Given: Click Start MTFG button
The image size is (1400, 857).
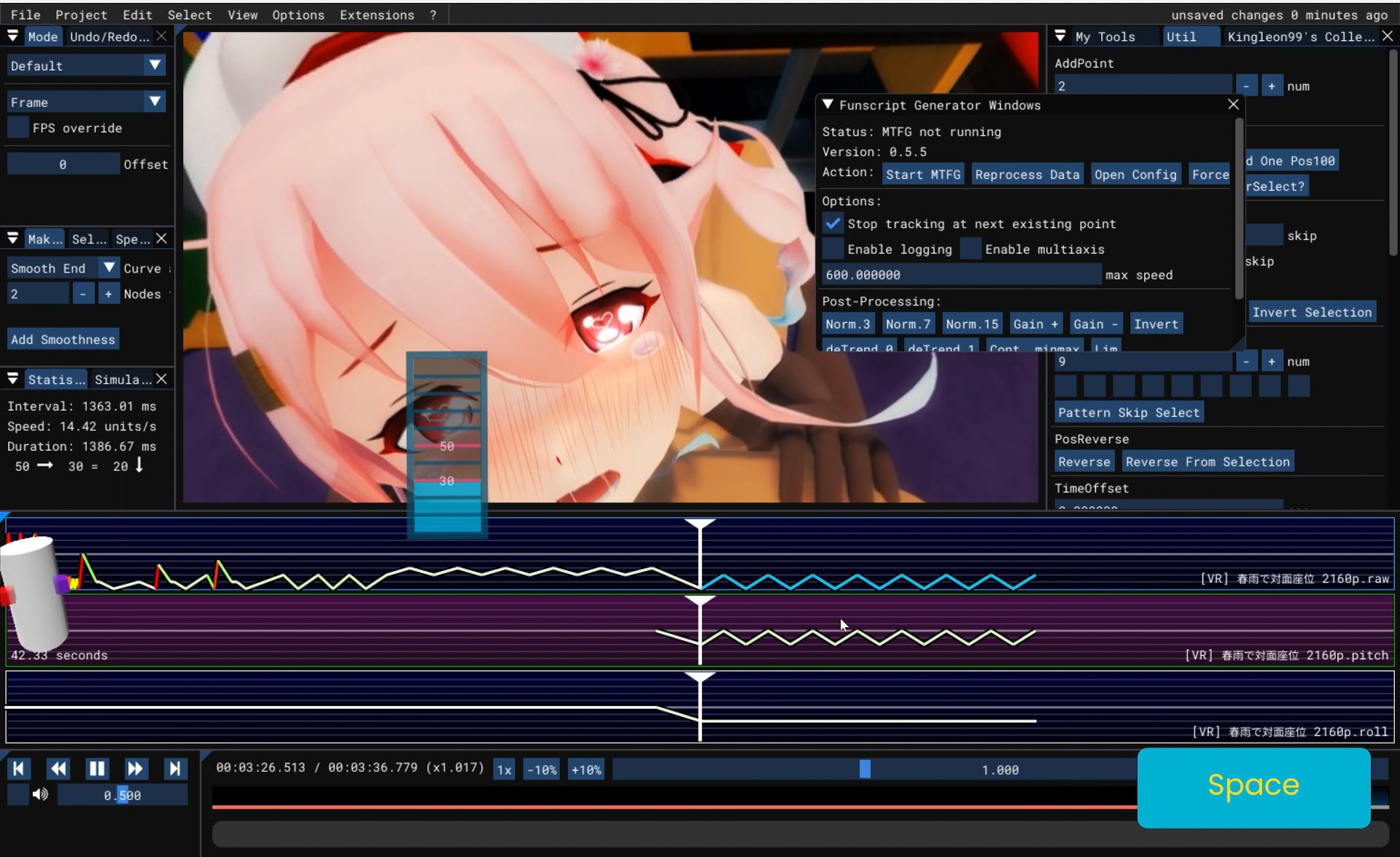Looking at the screenshot, I should pyautogui.click(x=923, y=174).
